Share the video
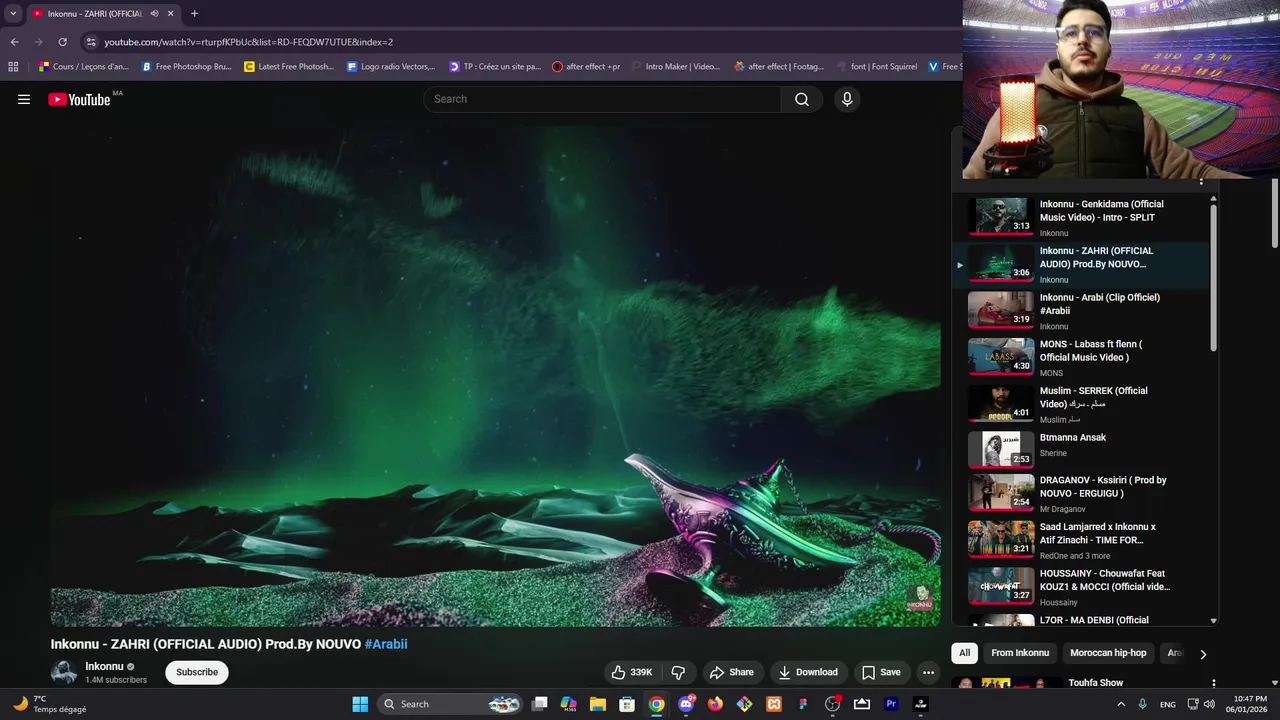The height and width of the screenshot is (720, 1280). click(731, 672)
